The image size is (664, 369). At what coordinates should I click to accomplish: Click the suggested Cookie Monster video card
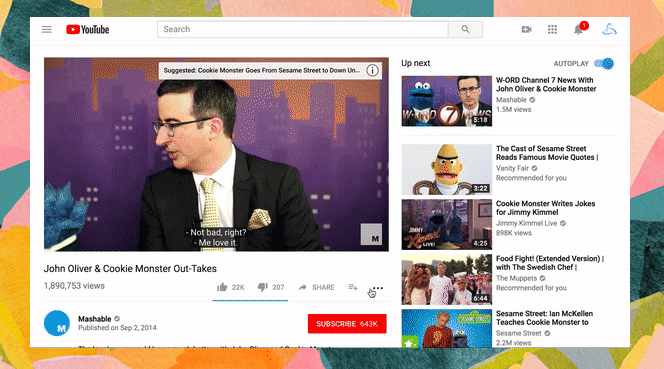coord(270,70)
